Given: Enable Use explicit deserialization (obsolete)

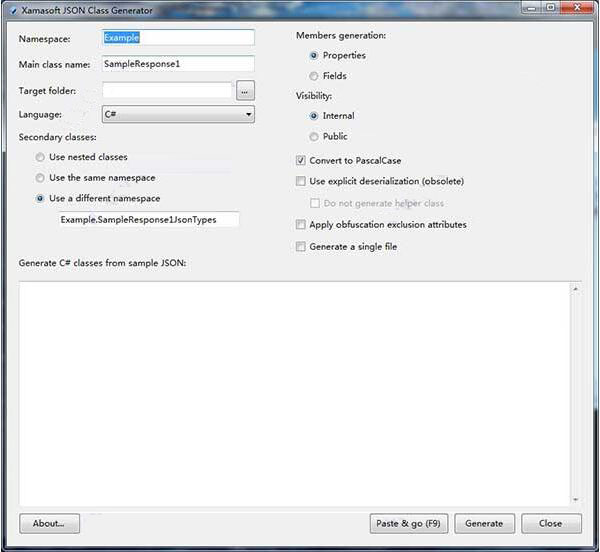Looking at the screenshot, I should coord(301,181).
